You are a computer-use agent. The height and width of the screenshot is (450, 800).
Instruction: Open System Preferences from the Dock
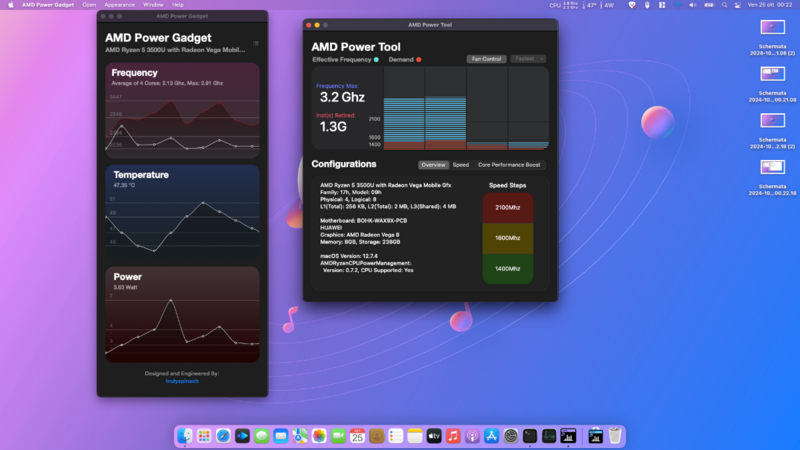pos(511,436)
